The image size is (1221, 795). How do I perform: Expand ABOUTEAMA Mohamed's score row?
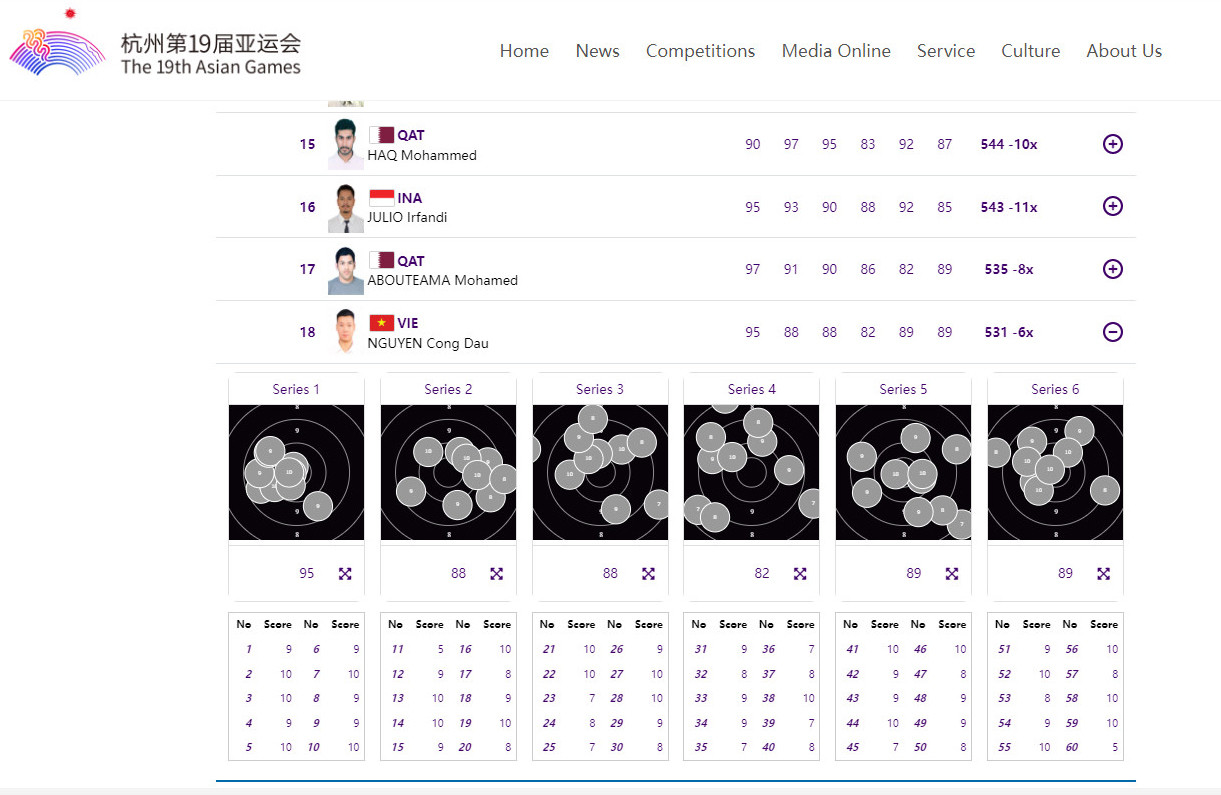1112,269
